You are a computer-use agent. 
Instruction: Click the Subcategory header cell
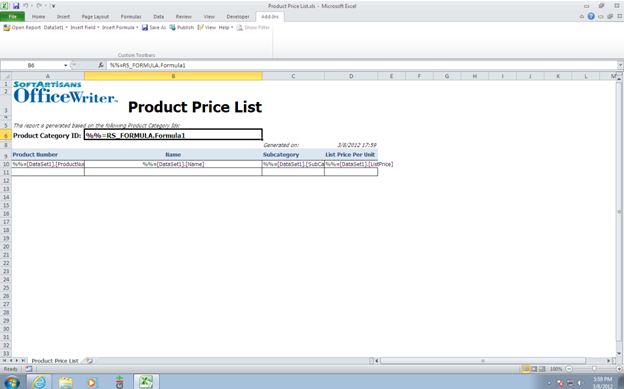(293, 155)
